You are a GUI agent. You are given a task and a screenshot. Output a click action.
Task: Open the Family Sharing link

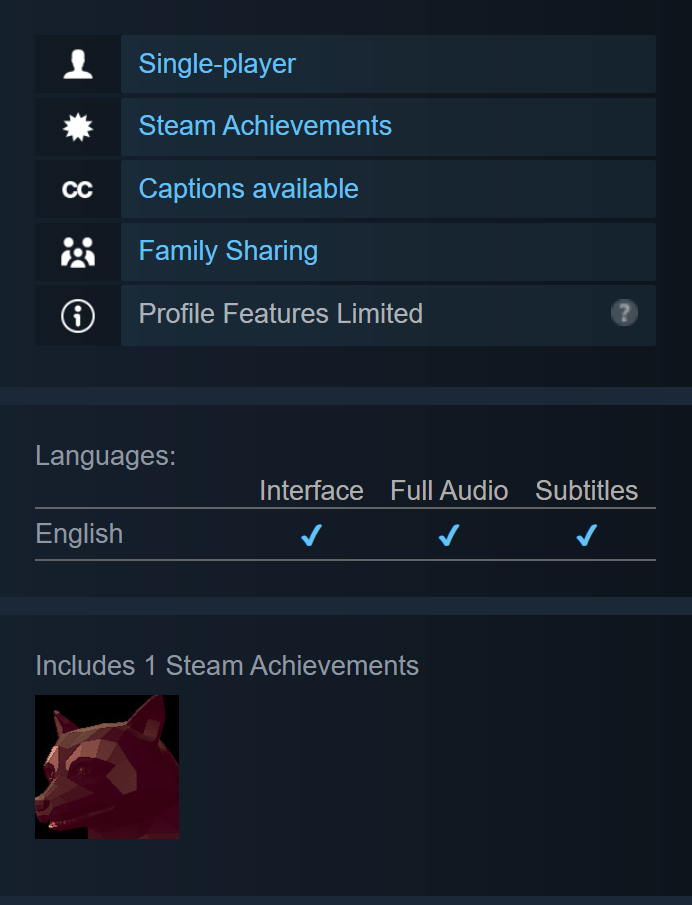228,250
